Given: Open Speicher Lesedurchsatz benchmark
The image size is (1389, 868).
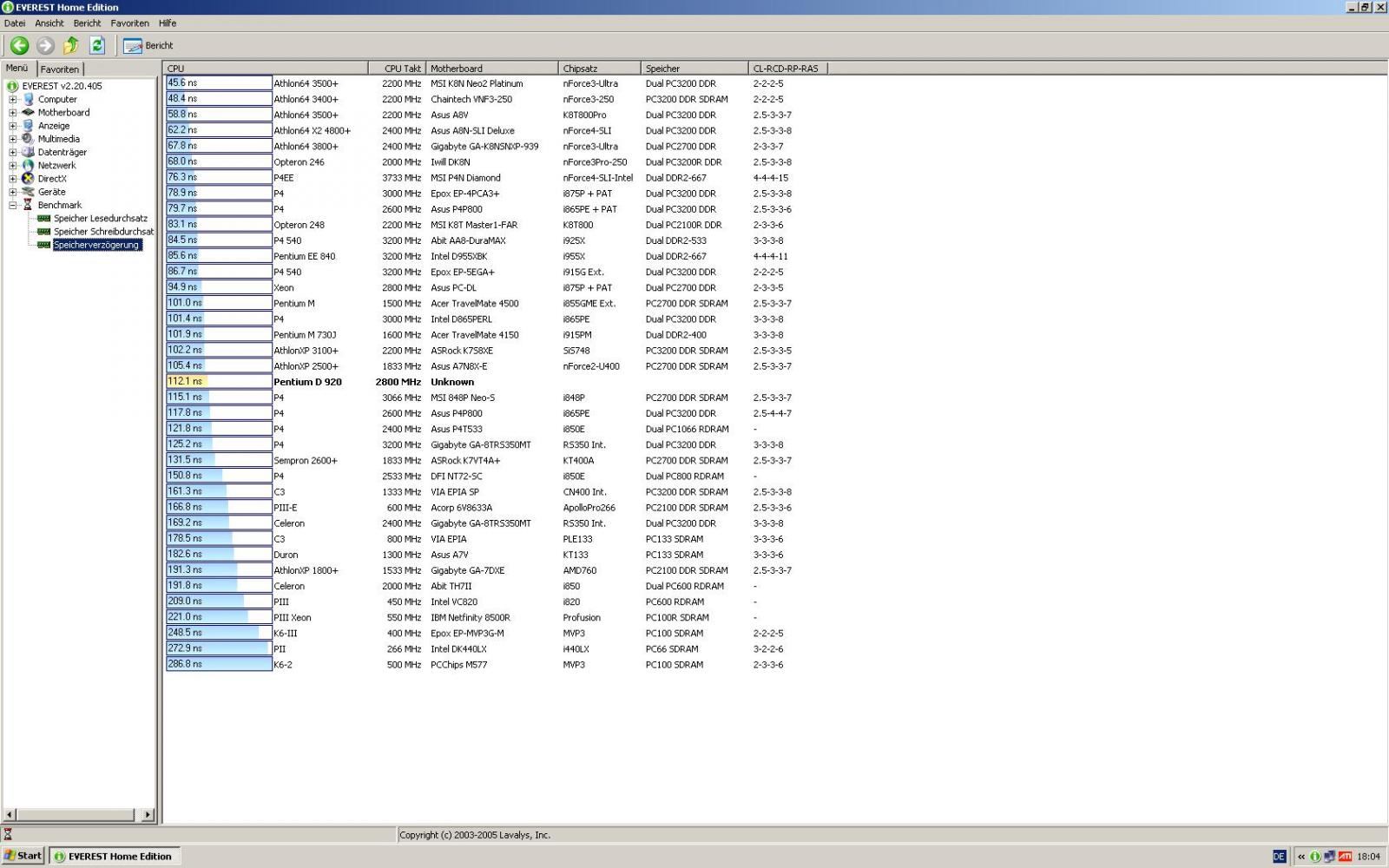Looking at the screenshot, I should [x=100, y=218].
